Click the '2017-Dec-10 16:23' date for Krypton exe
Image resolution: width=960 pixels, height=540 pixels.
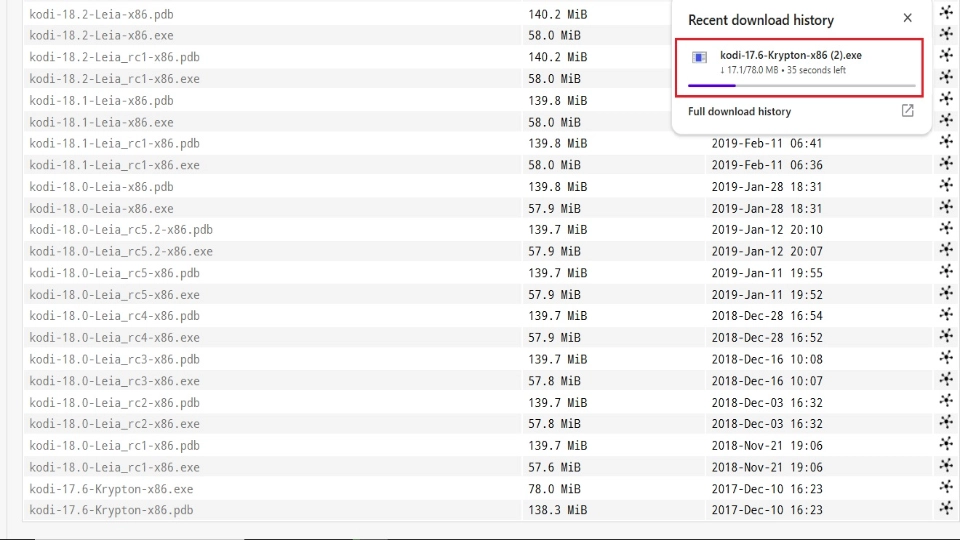767,489
